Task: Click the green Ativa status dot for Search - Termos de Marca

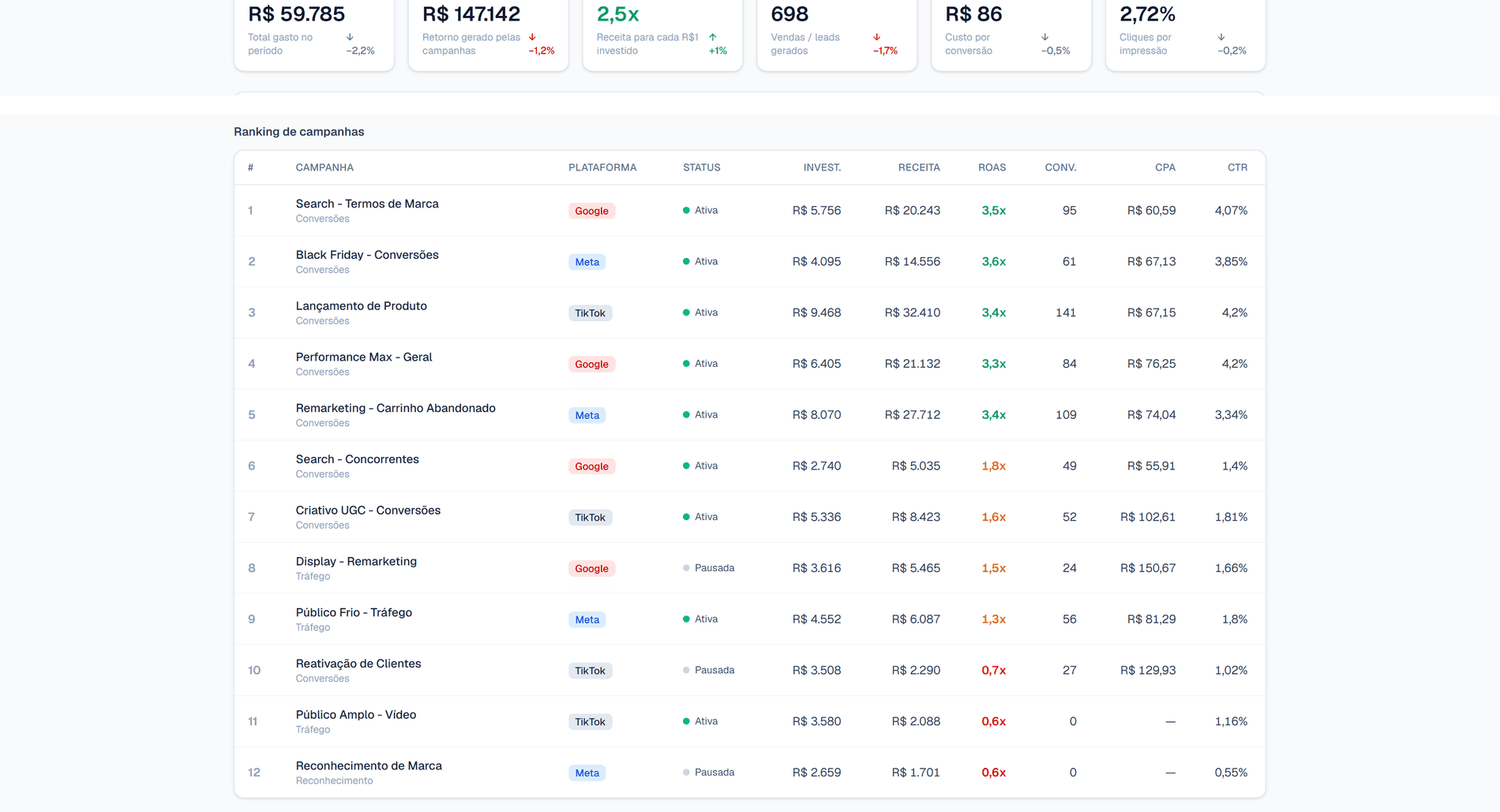Action: click(x=686, y=211)
